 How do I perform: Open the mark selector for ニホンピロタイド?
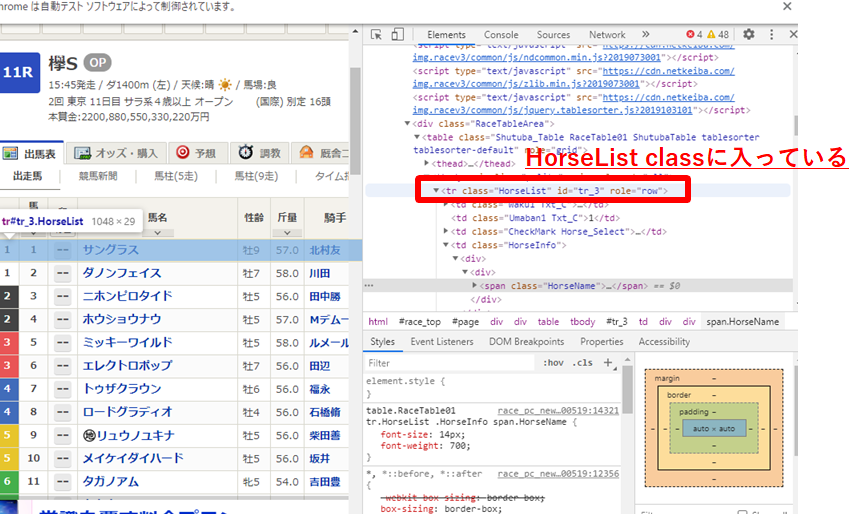point(63,296)
